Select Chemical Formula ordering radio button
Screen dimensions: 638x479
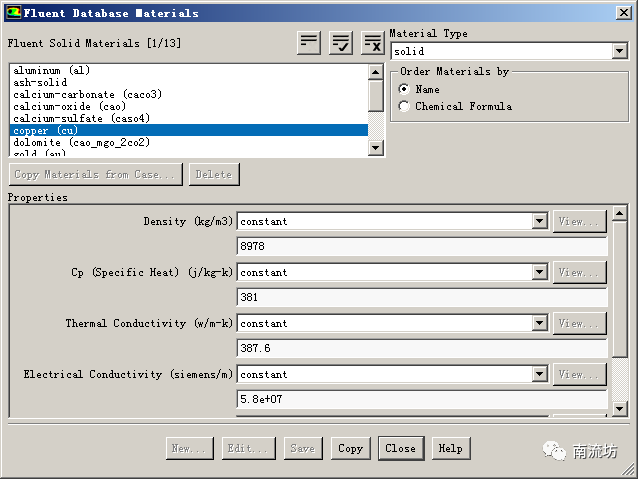point(404,106)
